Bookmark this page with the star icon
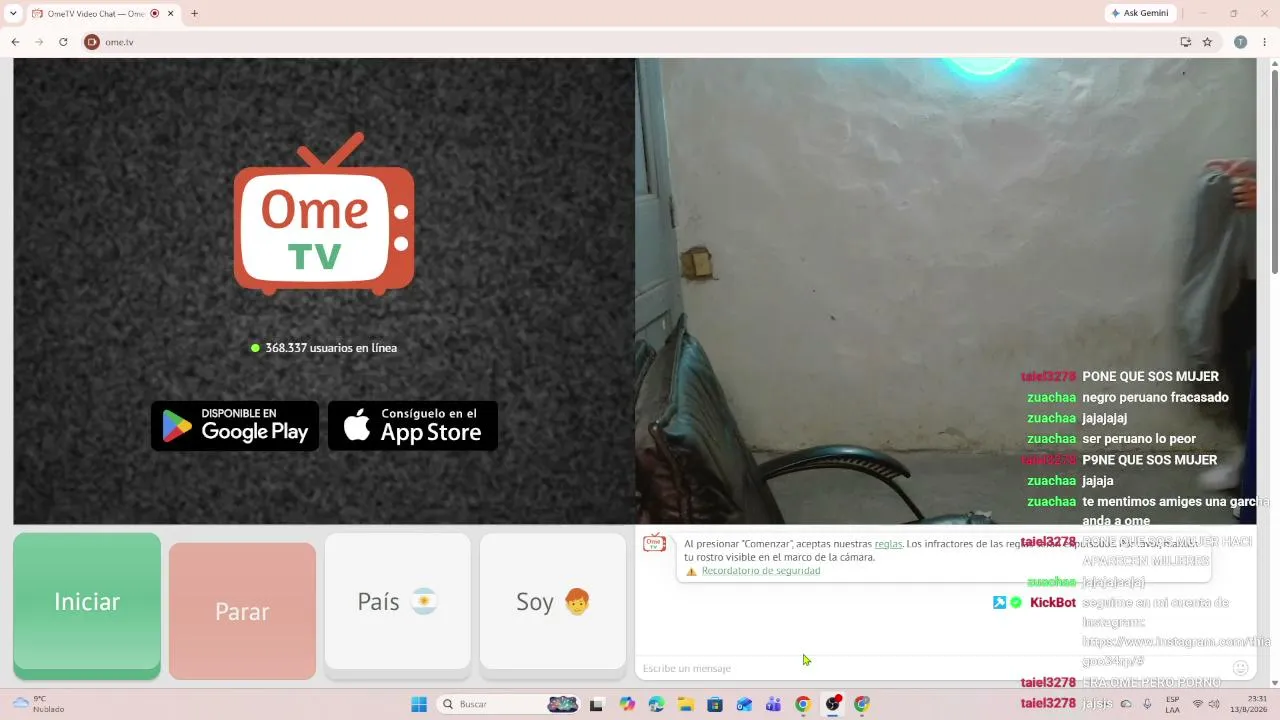1280x720 pixels. (1207, 42)
